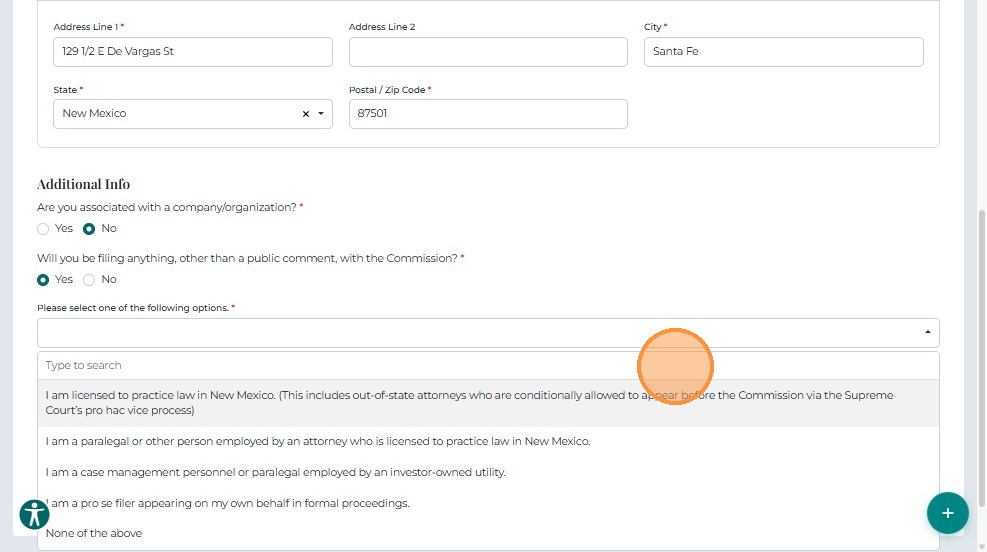987x552 pixels.
Task: Select the pro se filer option
Action: click(x=228, y=503)
